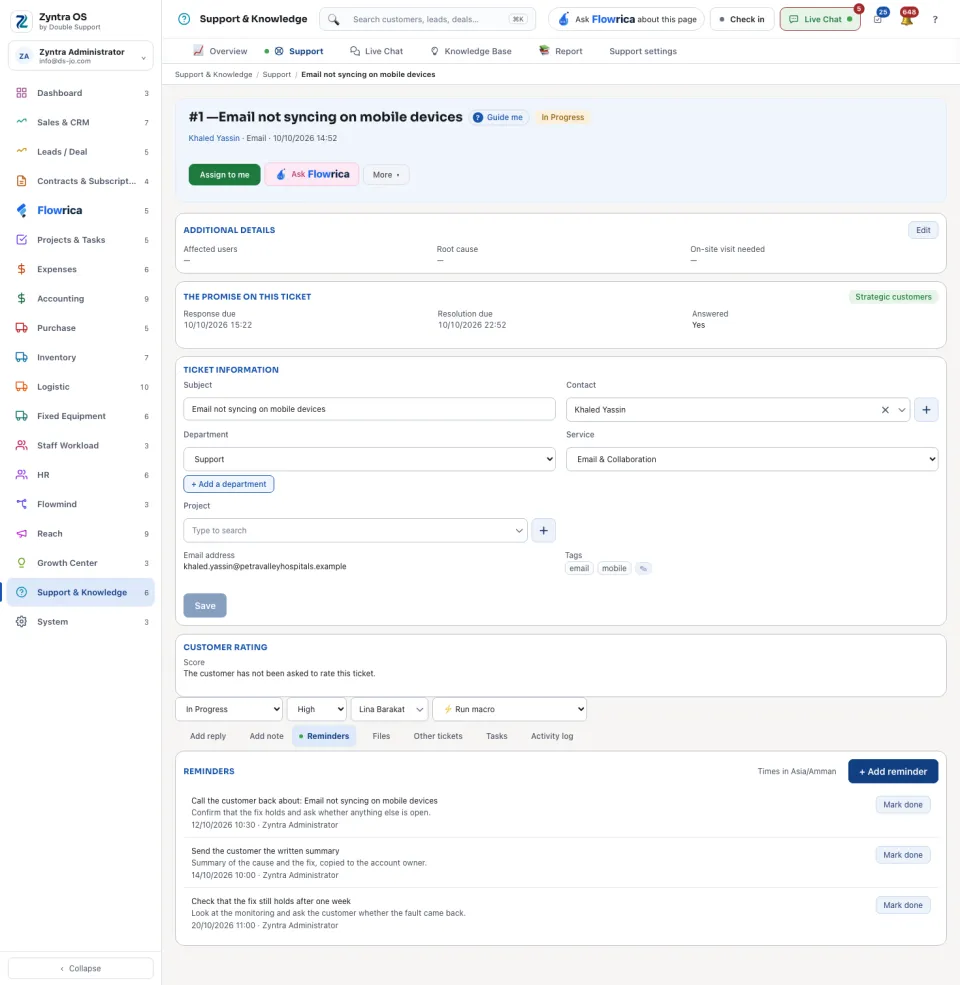Switch to the Add reply tab

tap(208, 736)
